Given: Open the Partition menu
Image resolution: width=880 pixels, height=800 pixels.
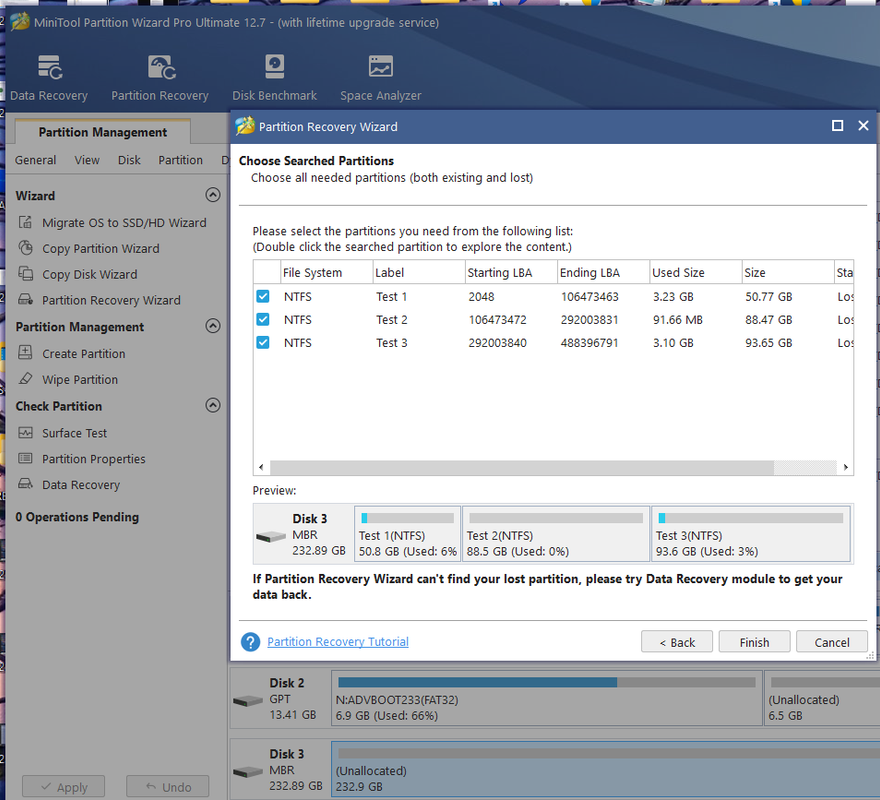Looking at the screenshot, I should pyautogui.click(x=180, y=160).
